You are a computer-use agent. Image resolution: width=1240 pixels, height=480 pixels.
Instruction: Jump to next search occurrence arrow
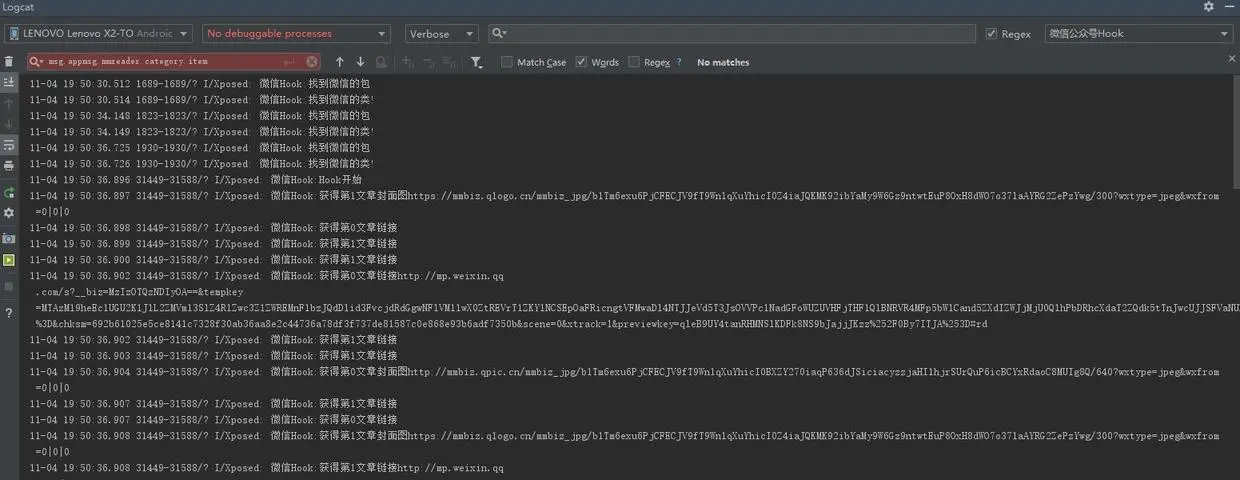pos(360,62)
